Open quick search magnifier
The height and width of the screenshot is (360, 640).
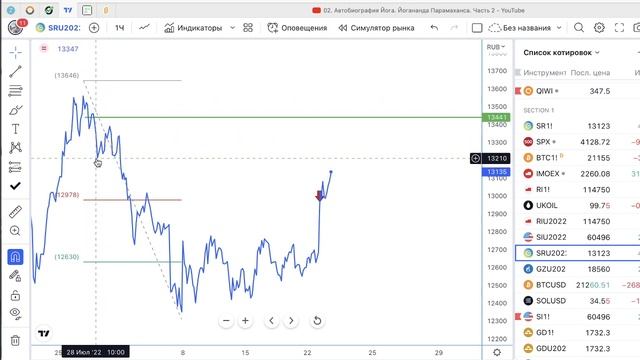(x=579, y=28)
